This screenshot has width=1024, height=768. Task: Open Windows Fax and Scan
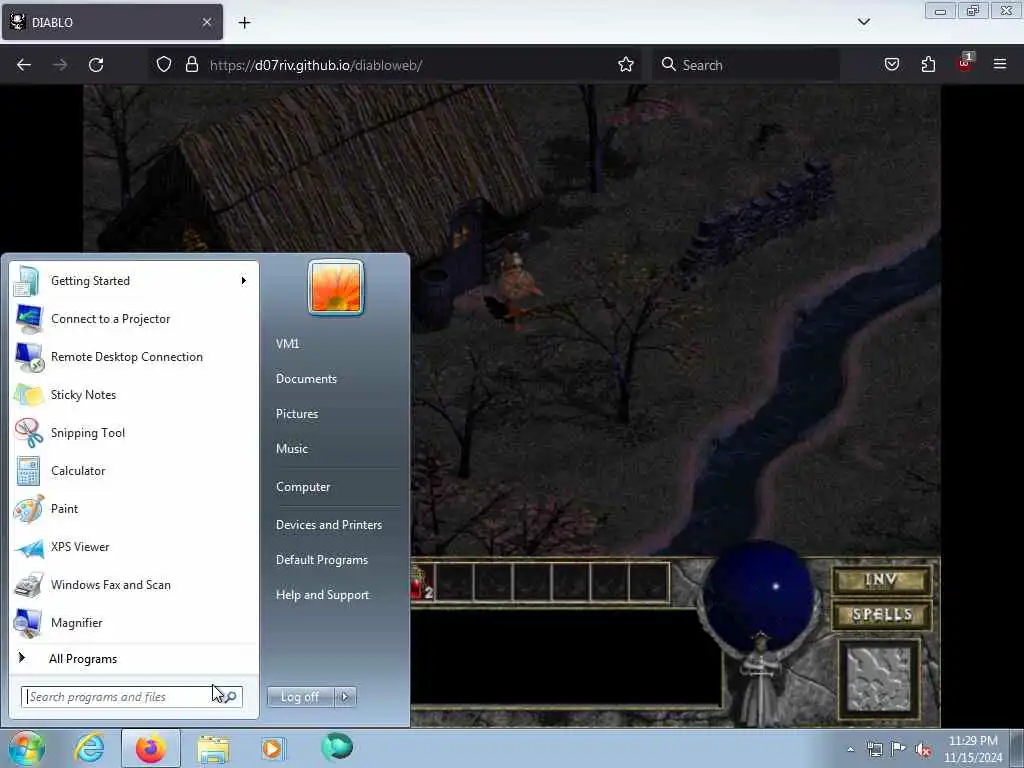[134, 584]
